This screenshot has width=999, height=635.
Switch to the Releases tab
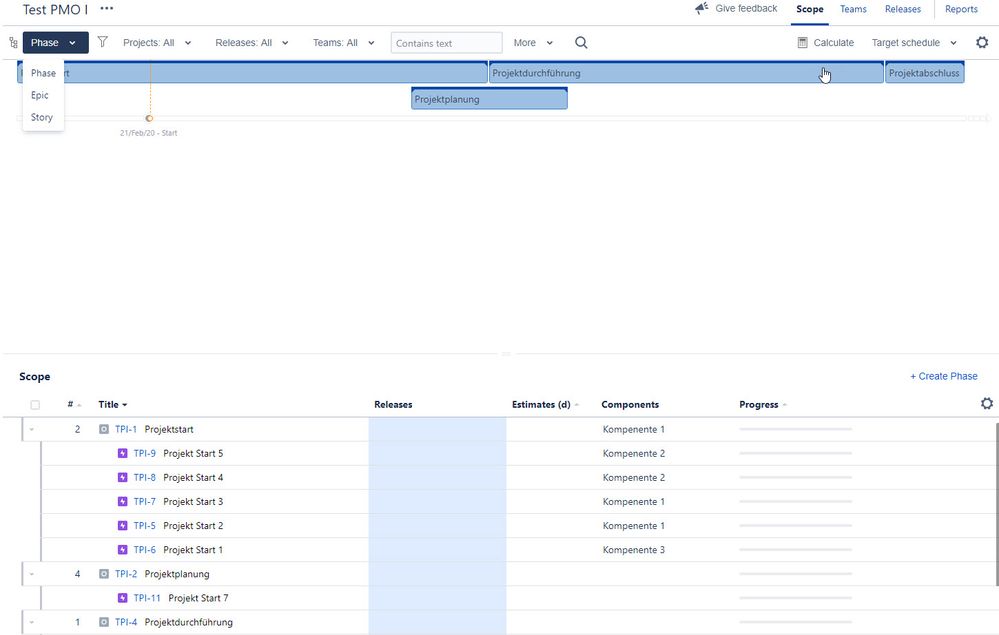coord(903,9)
